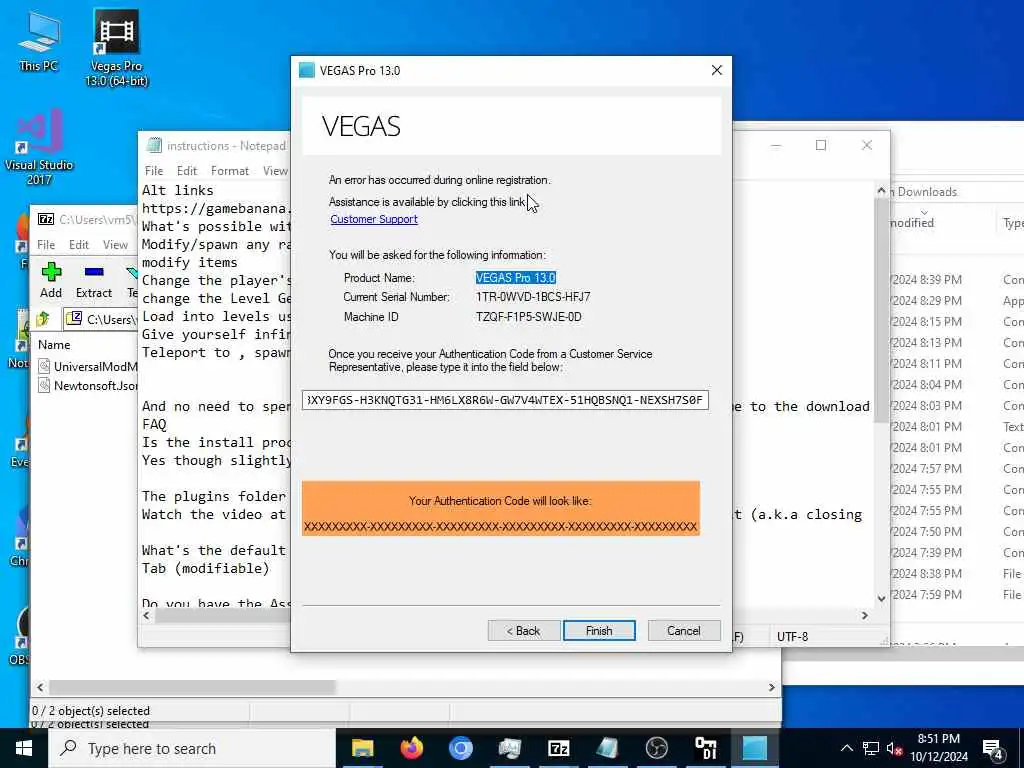Click 7-Zip scrollbar left arrow

coord(40,687)
